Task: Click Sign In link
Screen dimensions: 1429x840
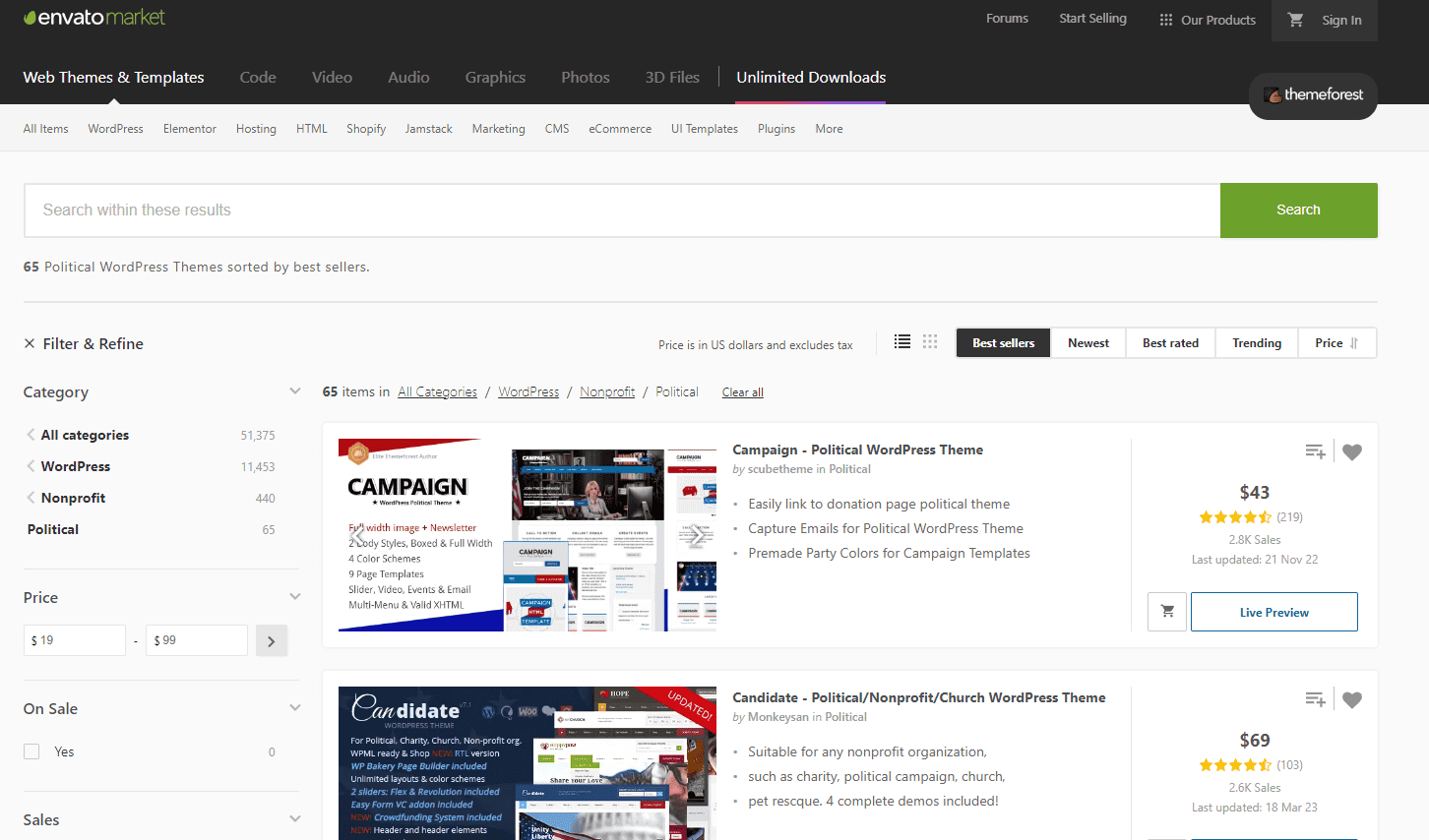Action: 1341,20
